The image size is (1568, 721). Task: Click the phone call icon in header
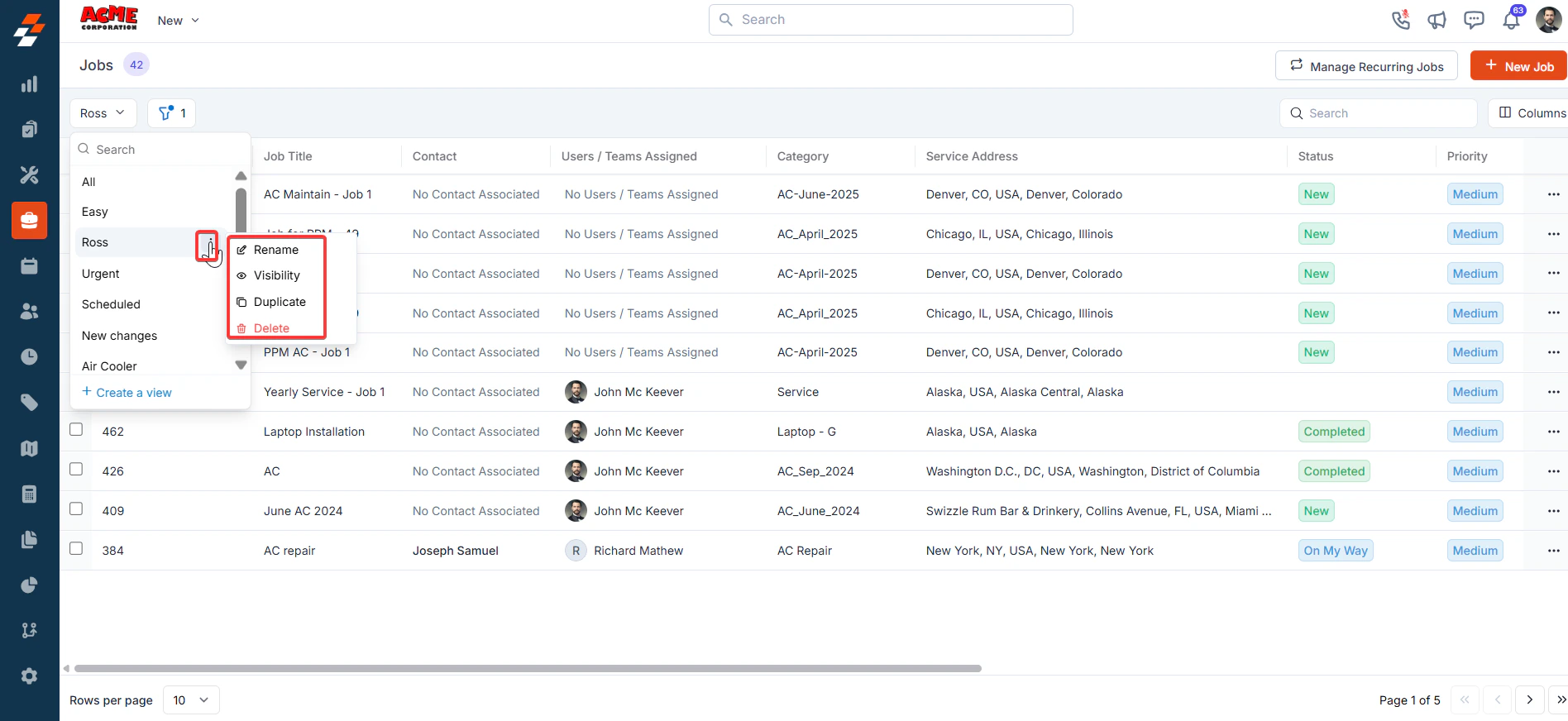tap(1400, 20)
